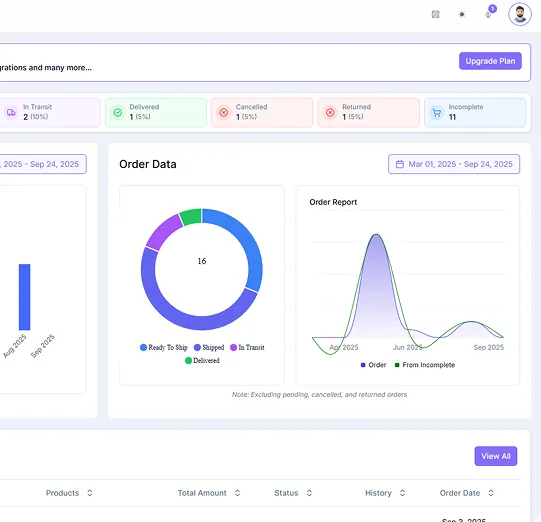Toggle In Transit legend item in donut chart
The width and height of the screenshot is (541, 522).
[x=247, y=347]
